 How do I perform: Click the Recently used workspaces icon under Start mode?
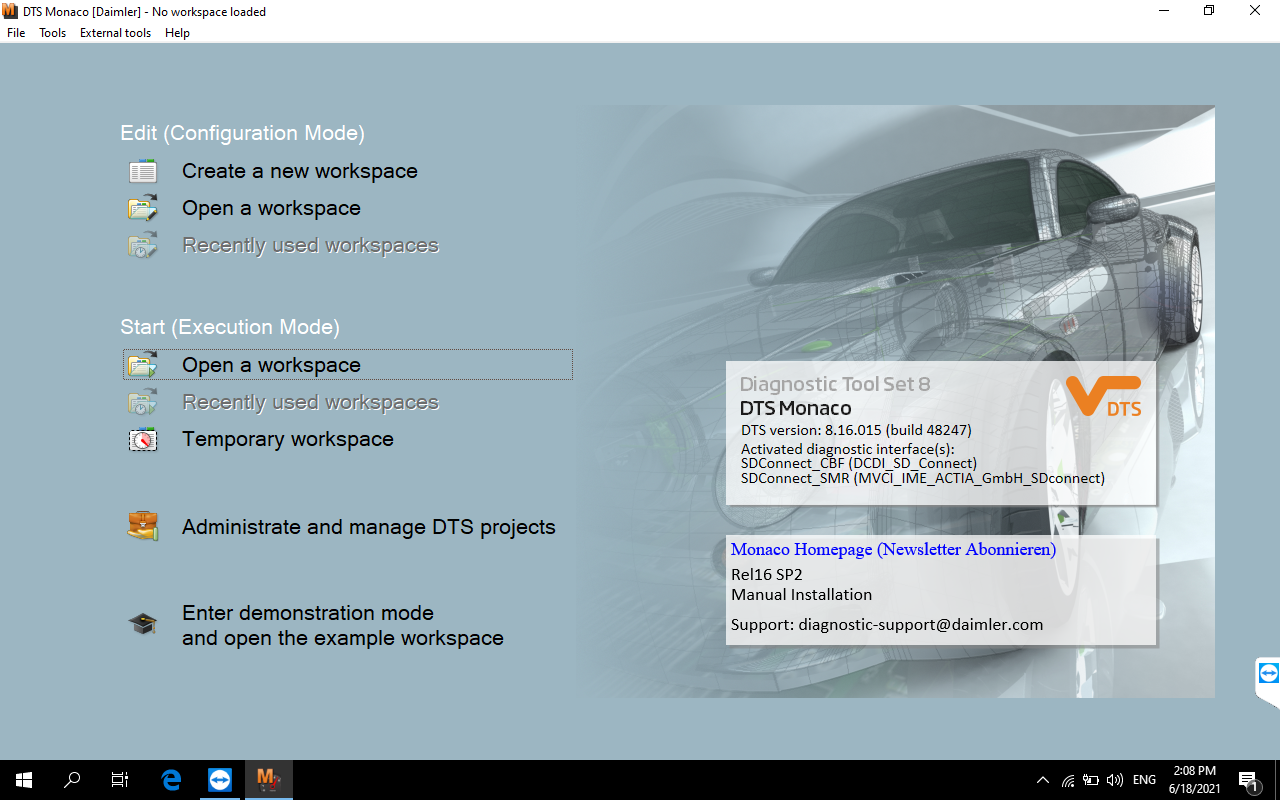pyautogui.click(x=143, y=403)
